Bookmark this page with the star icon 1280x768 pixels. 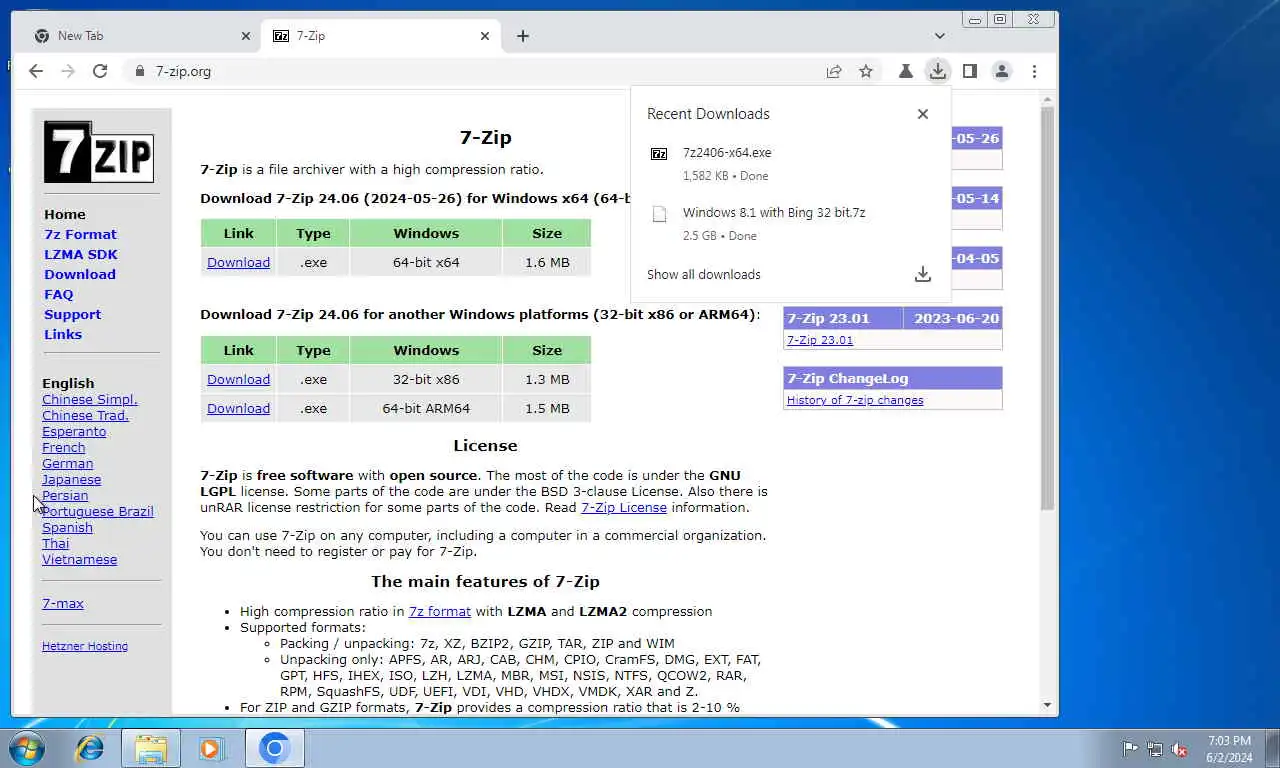866,71
